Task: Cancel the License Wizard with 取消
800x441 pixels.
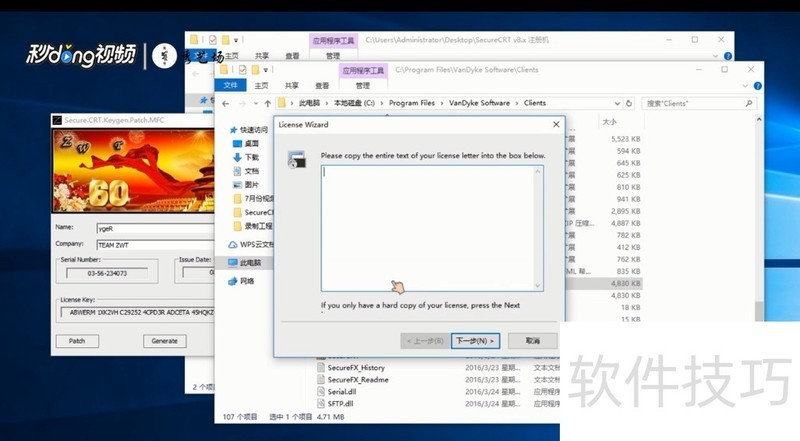Action: (533, 341)
